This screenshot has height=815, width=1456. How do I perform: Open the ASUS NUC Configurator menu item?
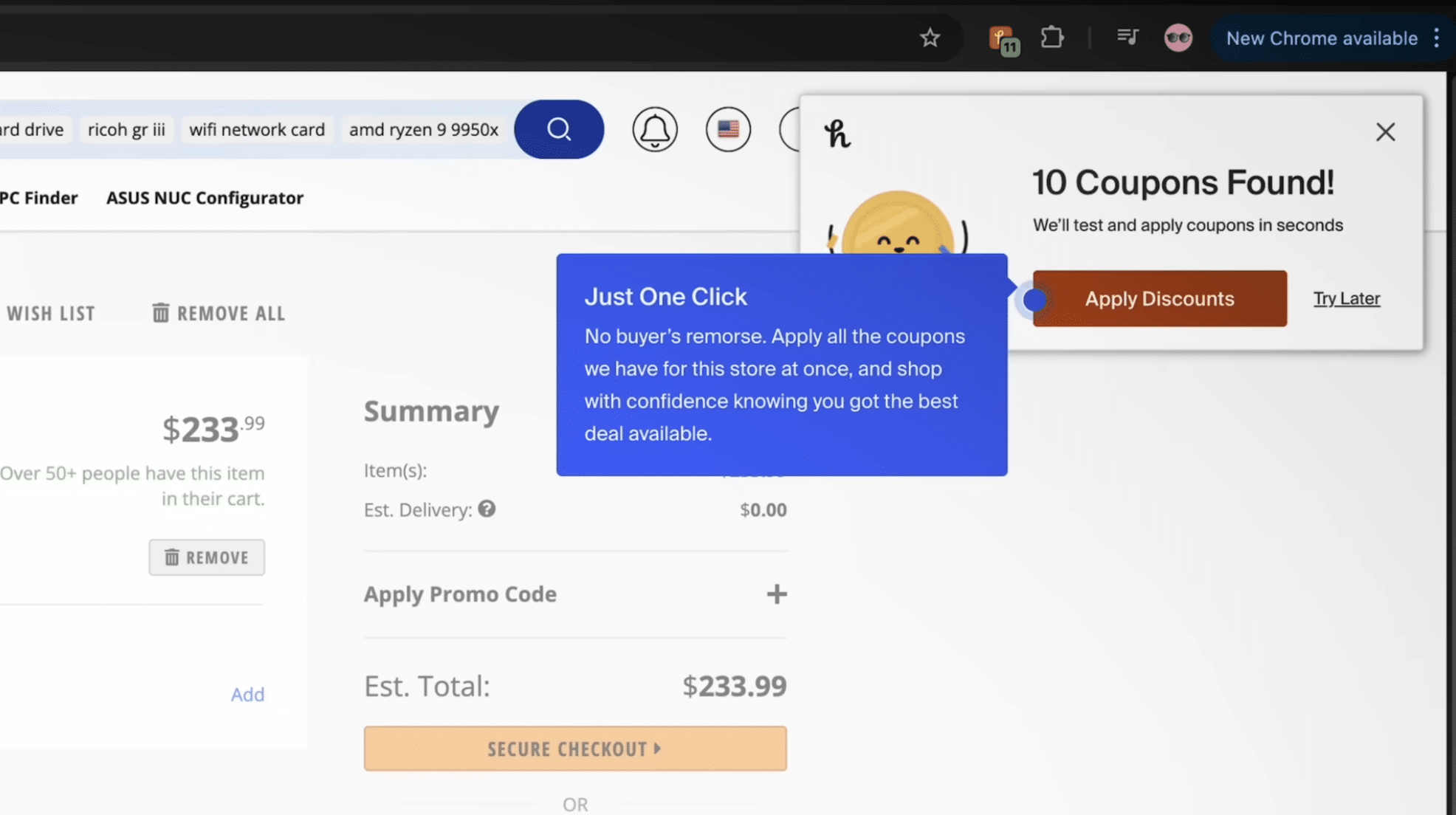205,198
